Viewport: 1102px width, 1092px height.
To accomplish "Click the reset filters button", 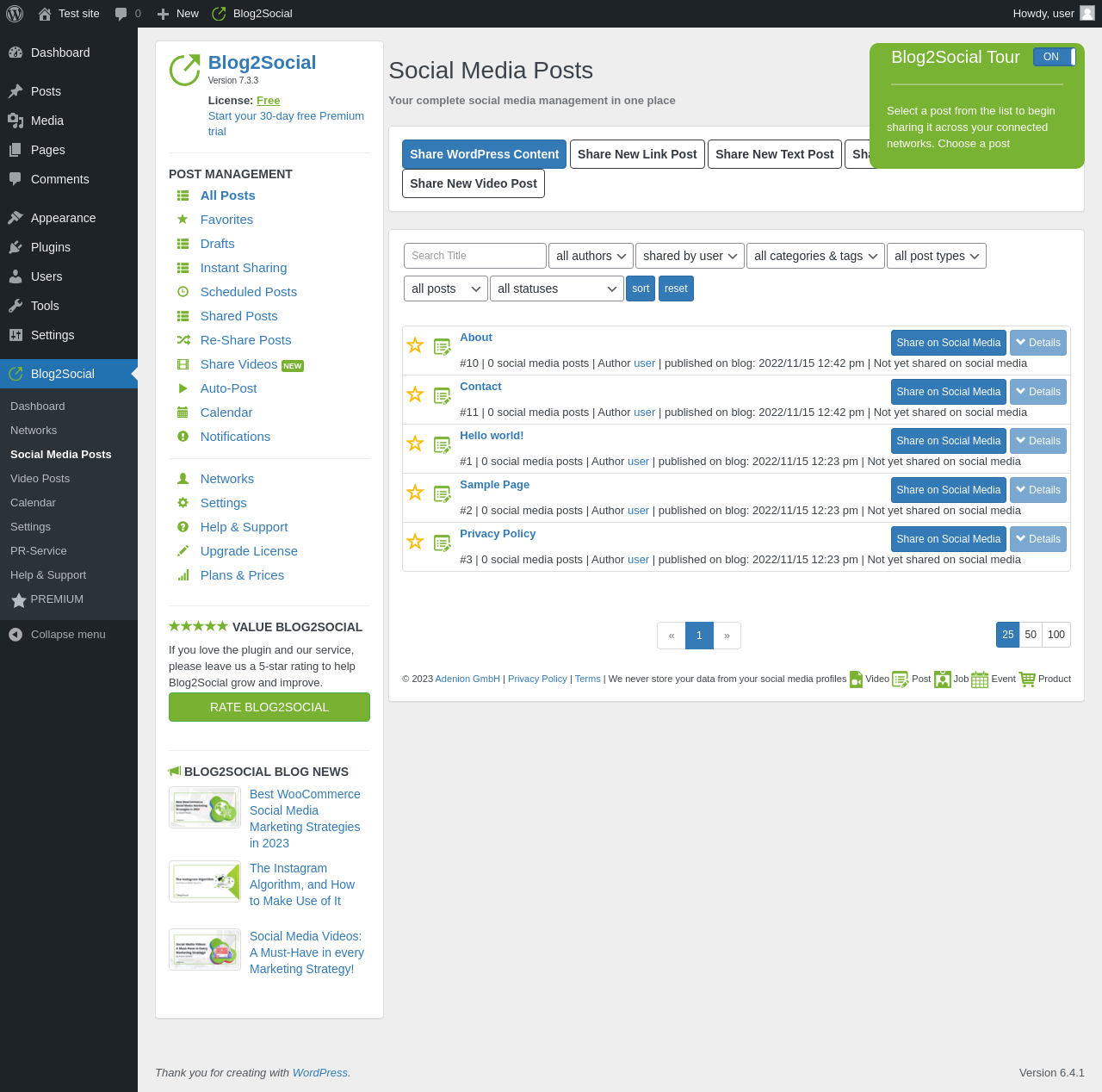I will pyautogui.click(x=676, y=289).
